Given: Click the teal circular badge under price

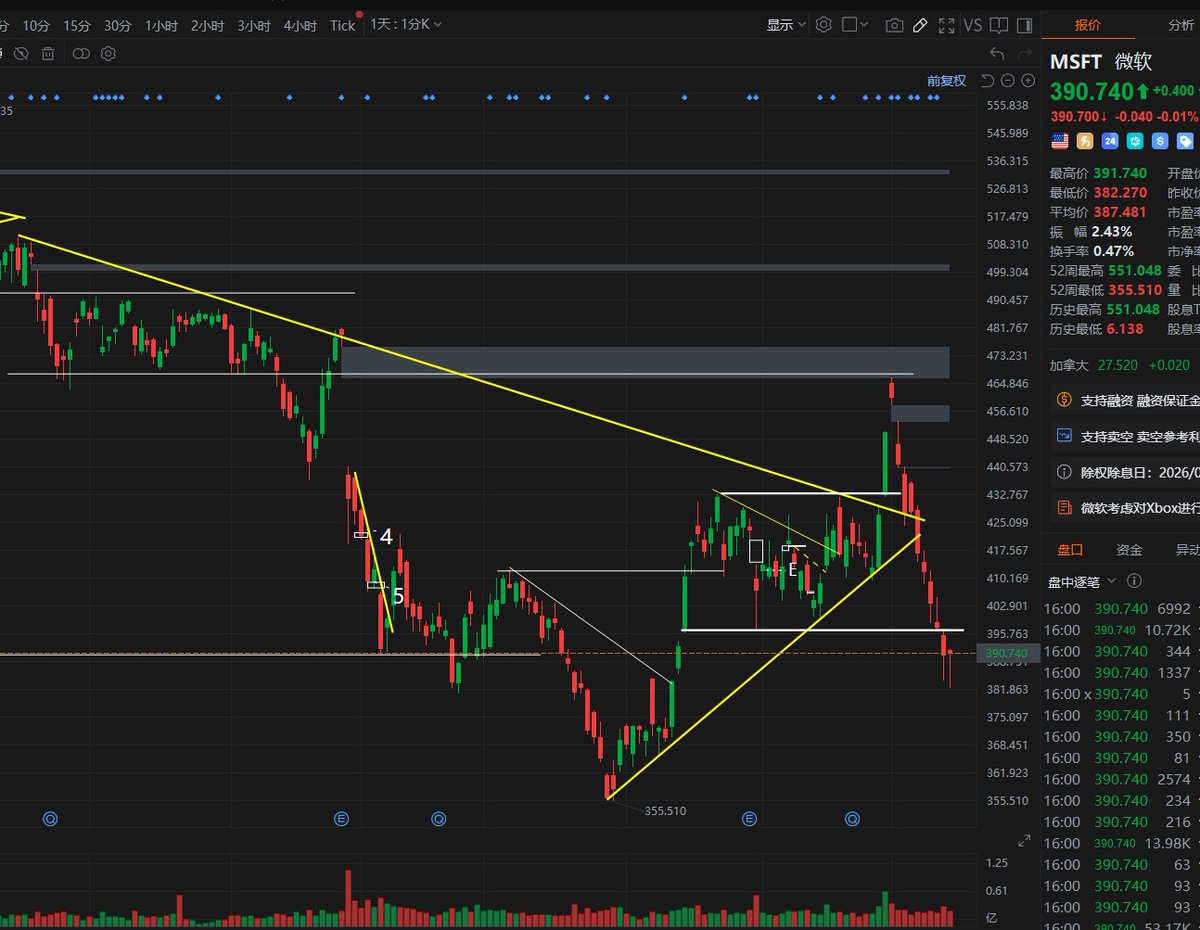Looking at the screenshot, I should [1135, 141].
